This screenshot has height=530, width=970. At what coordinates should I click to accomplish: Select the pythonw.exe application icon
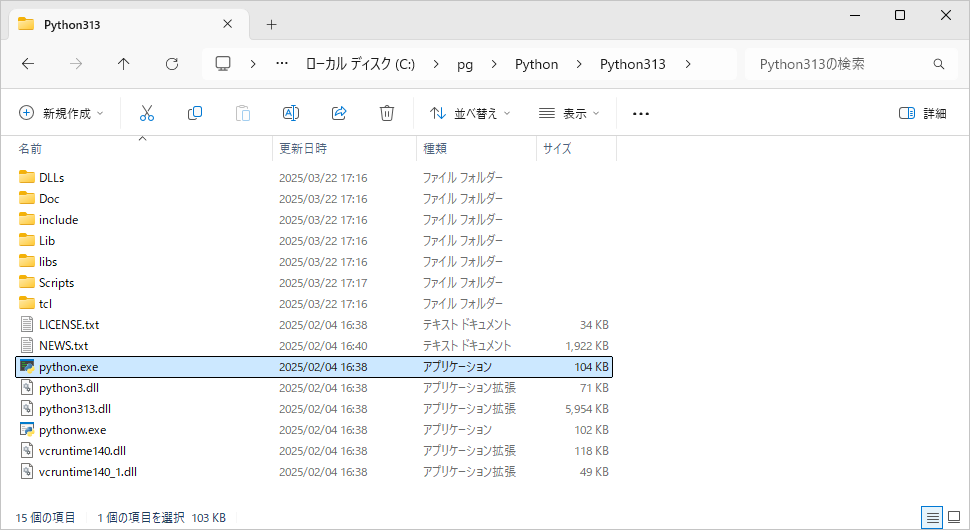click(x=27, y=430)
